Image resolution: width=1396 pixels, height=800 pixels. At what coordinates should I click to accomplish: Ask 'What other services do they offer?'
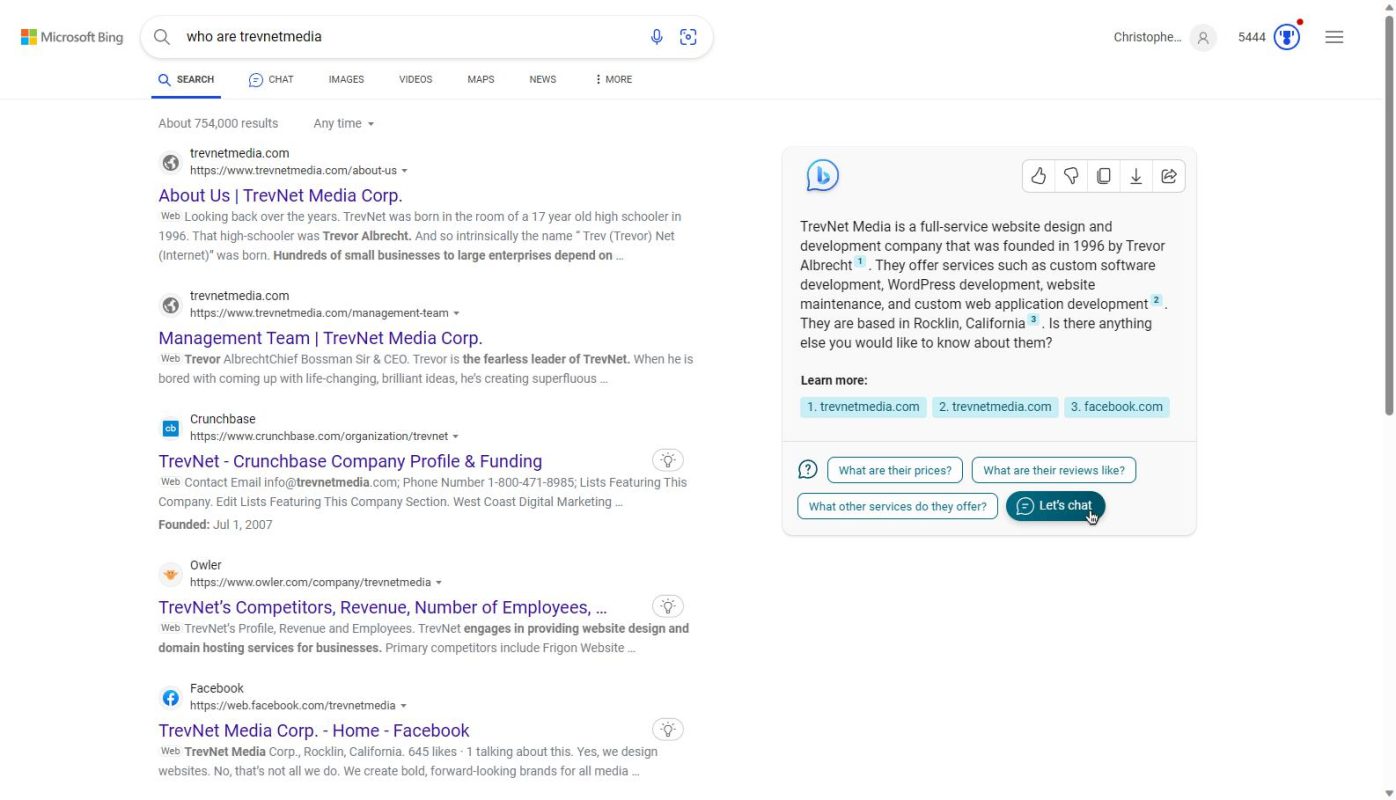click(x=897, y=506)
